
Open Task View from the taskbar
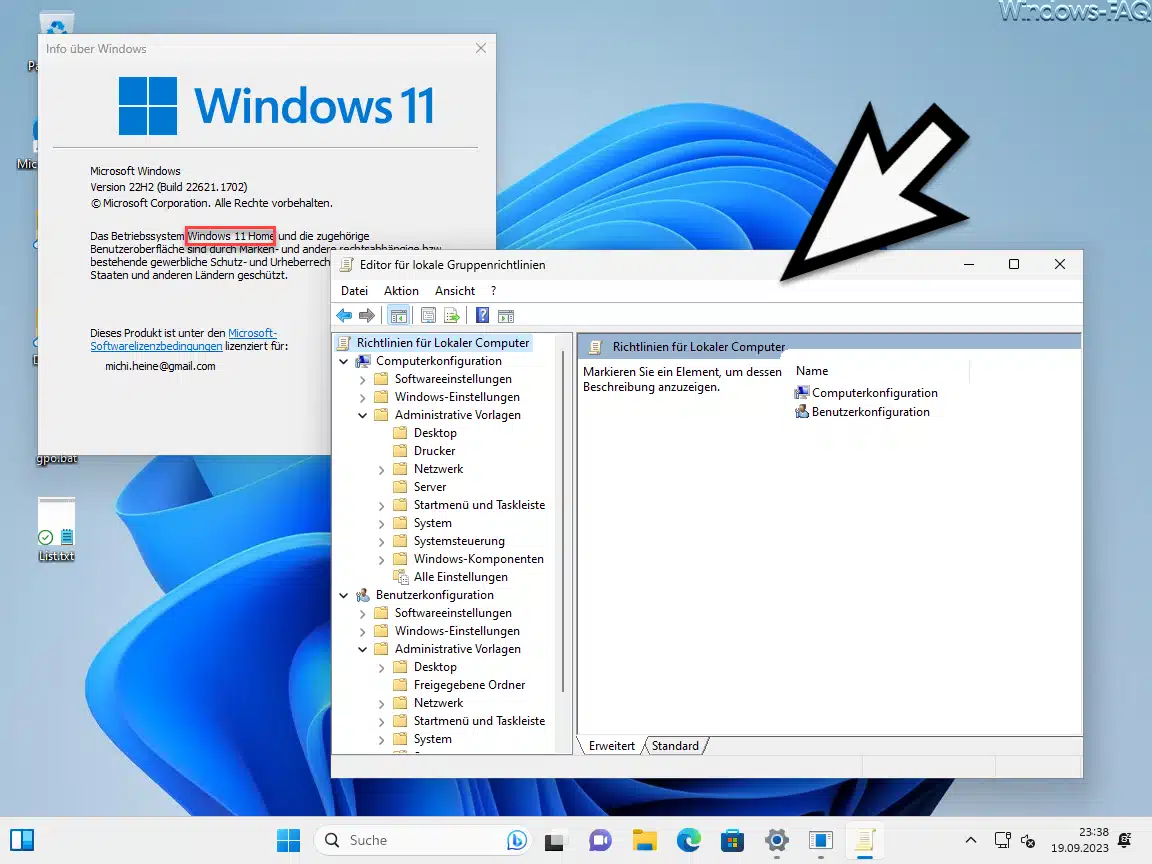555,840
